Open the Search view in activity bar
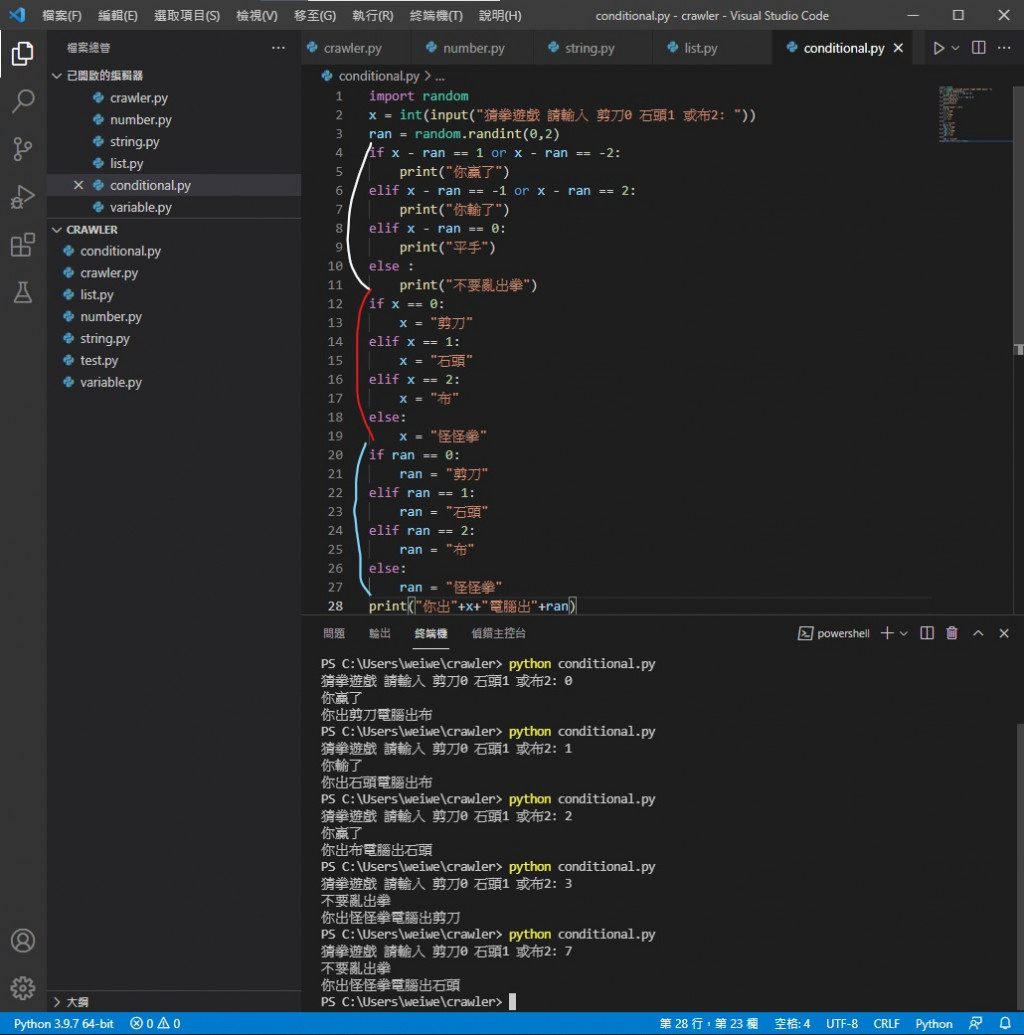Image resolution: width=1024 pixels, height=1035 pixels. [22, 101]
